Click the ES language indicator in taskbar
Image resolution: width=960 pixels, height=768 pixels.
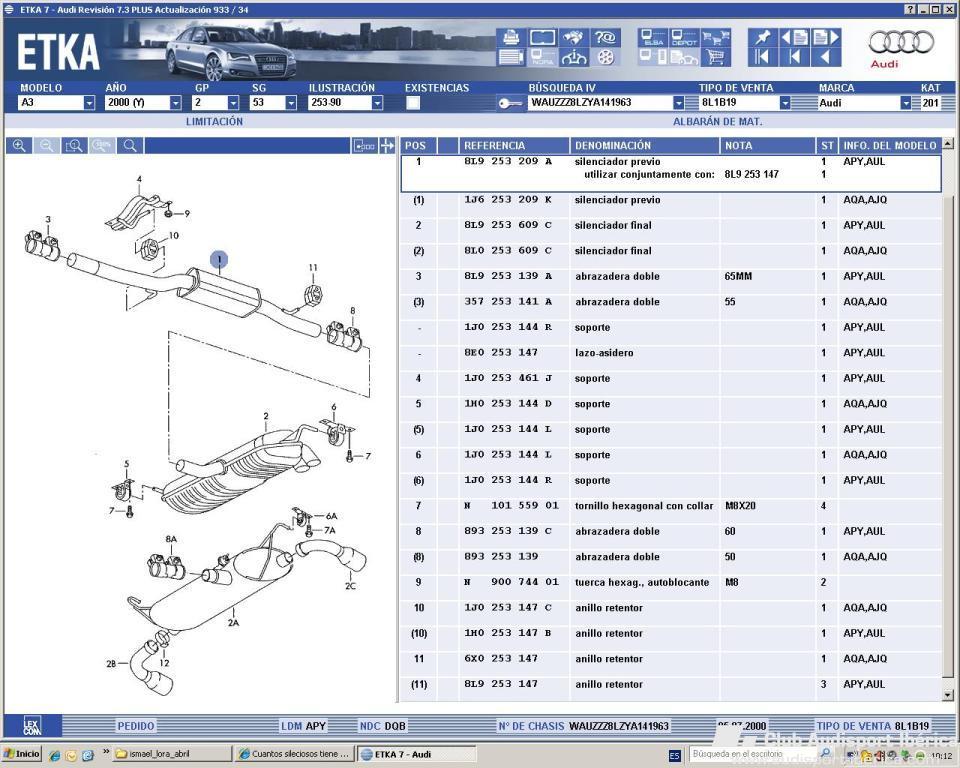click(x=675, y=756)
